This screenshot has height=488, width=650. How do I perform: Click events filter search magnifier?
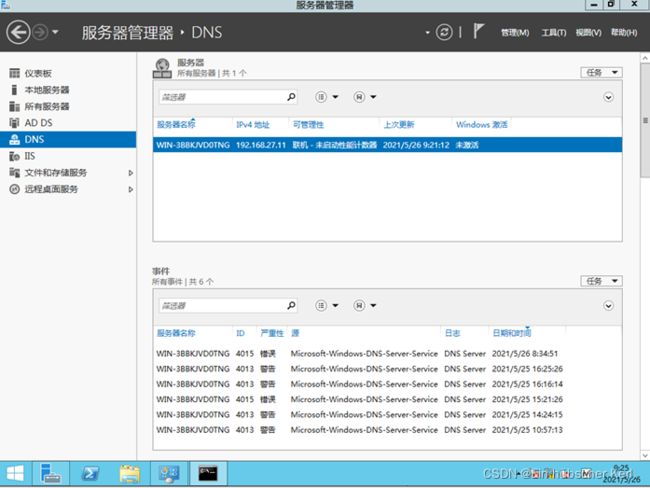[x=291, y=305]
